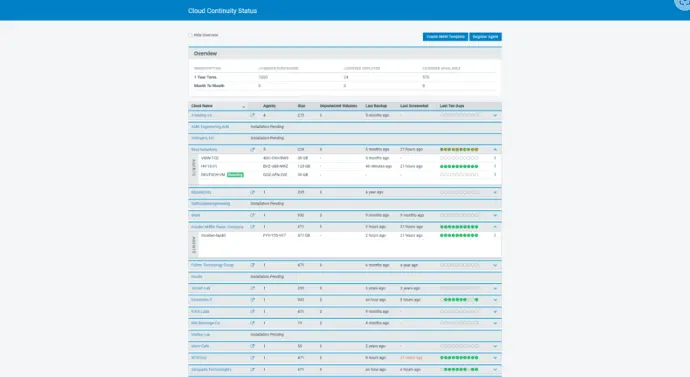Open the three-dot menu for Dunder Mifflin's agent row
Image resolution: width=690 pixels, height=377 pixels.
[495, 235]
